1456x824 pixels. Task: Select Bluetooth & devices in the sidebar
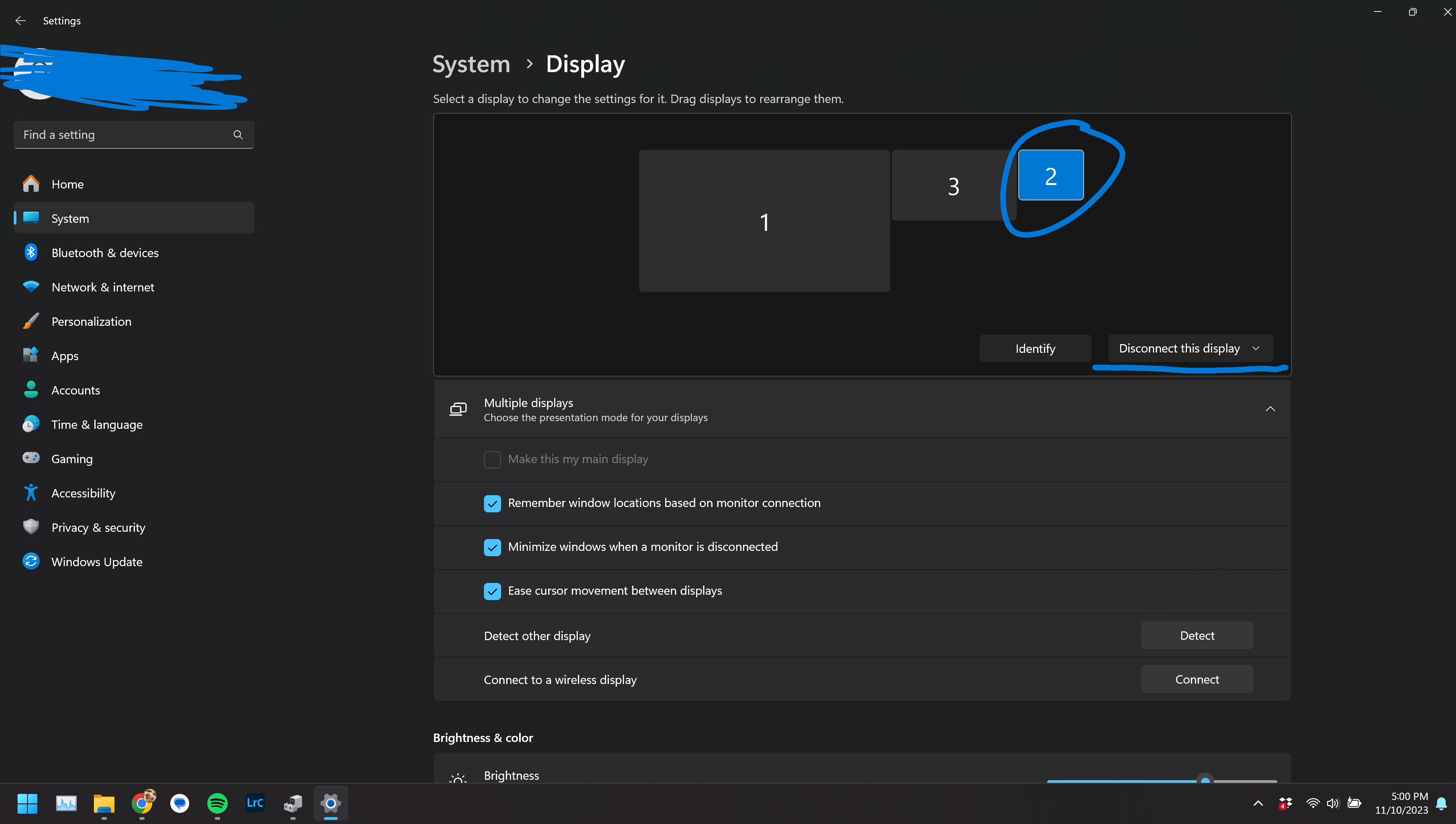[105, 253]
